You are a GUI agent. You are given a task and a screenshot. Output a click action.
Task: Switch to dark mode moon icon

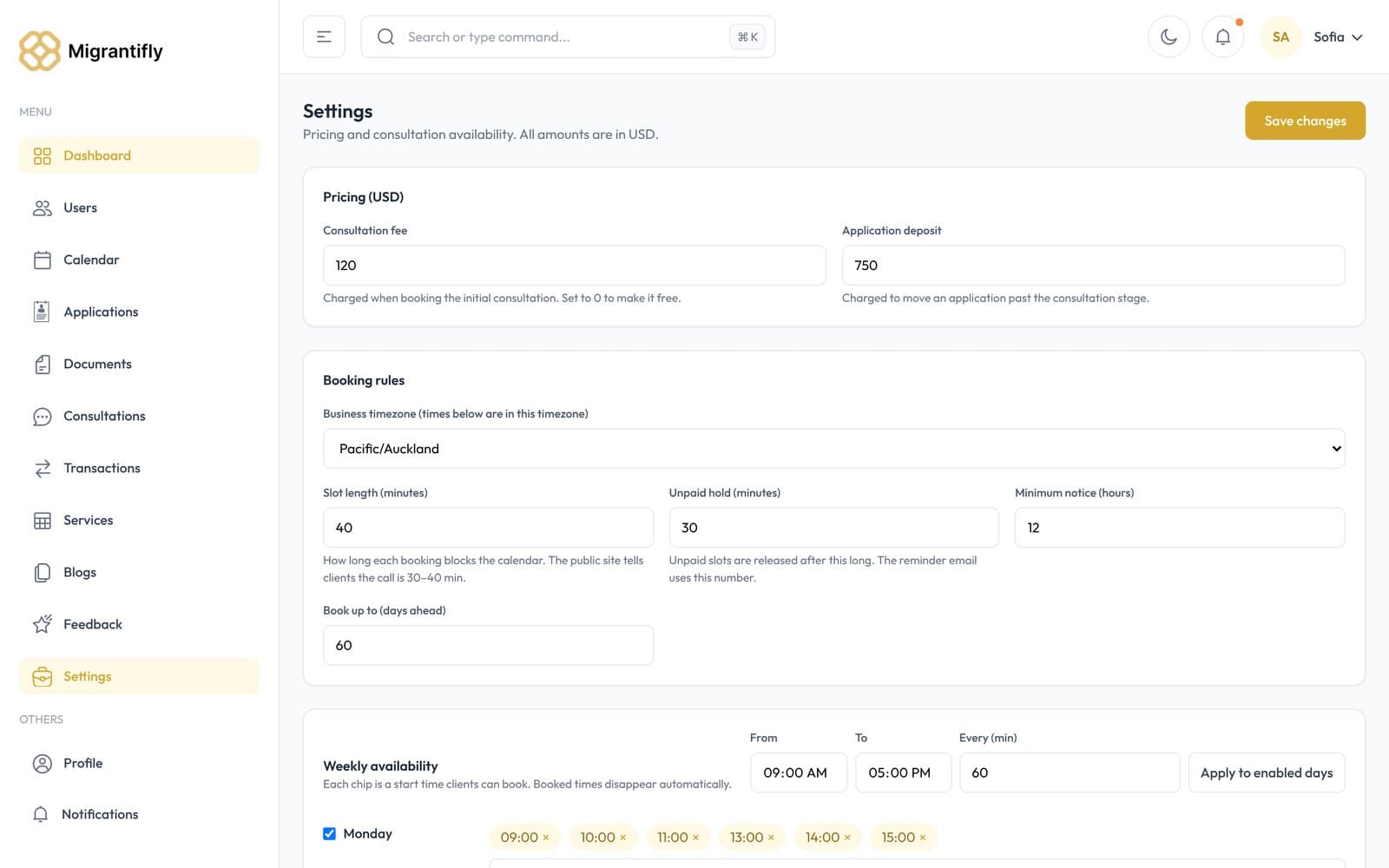tap(1168, 36)
